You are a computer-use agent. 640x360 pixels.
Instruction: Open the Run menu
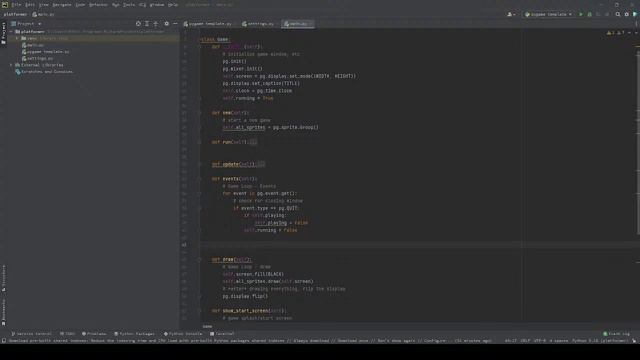[116, 4]
